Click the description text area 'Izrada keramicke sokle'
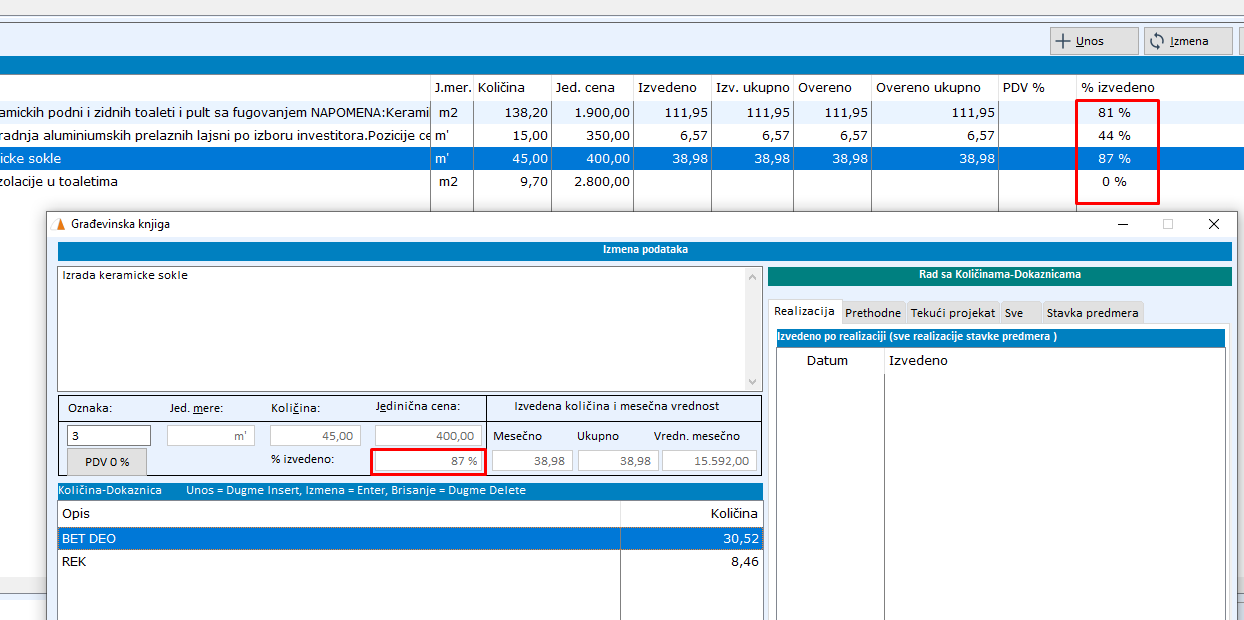 coord(402,328)
